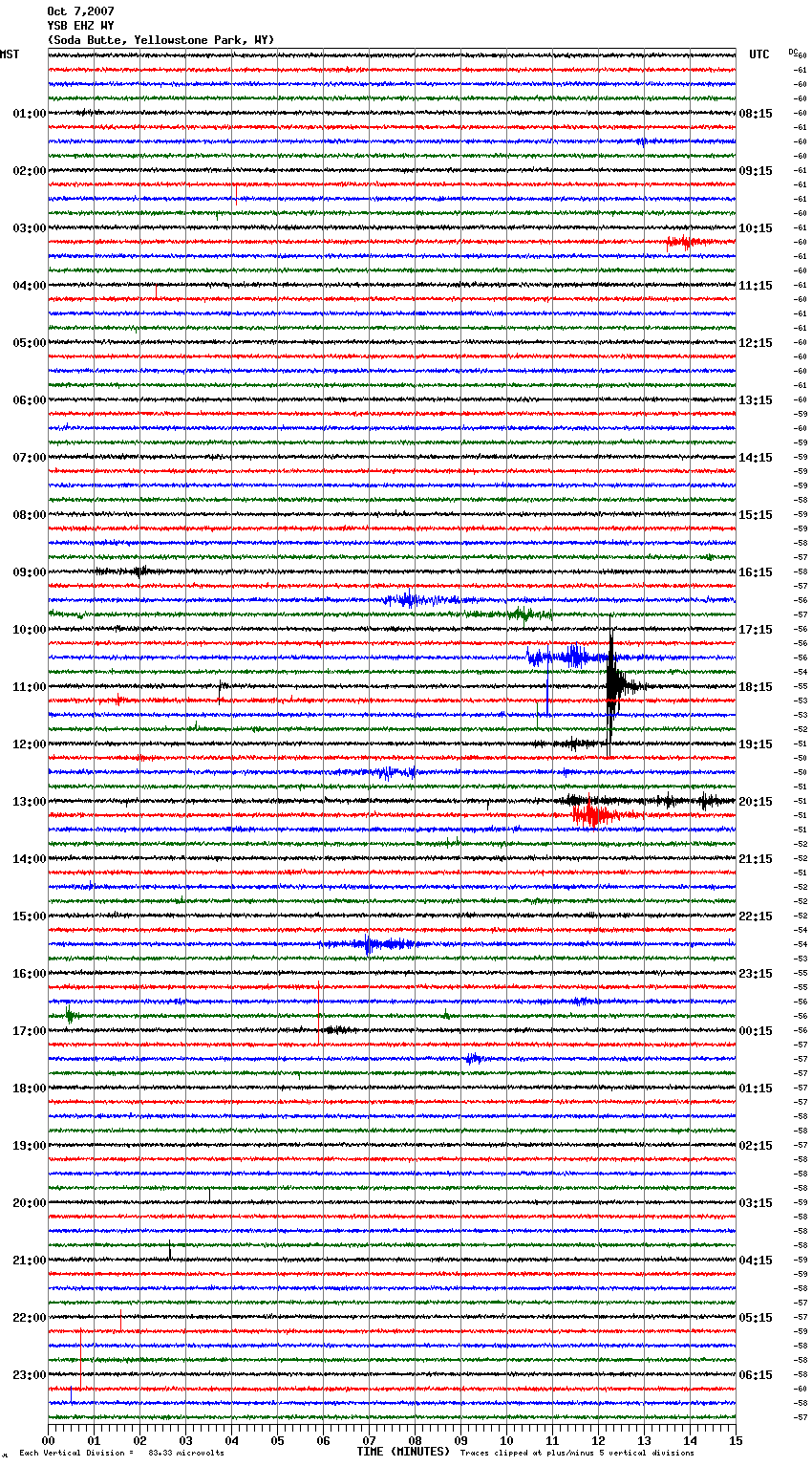Select the 06:00 MST time label
The image size is (812, 1466).
click(x=29, y=400)
